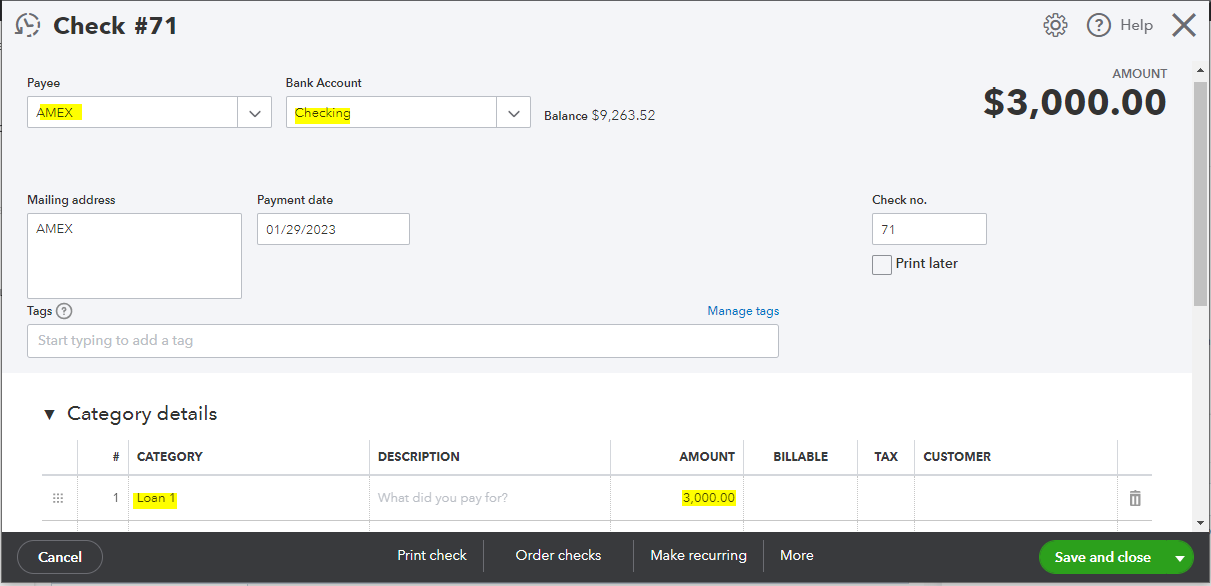Grab the drag handle on row 1
Viewport: 1211px width, 586px height.
58,498
